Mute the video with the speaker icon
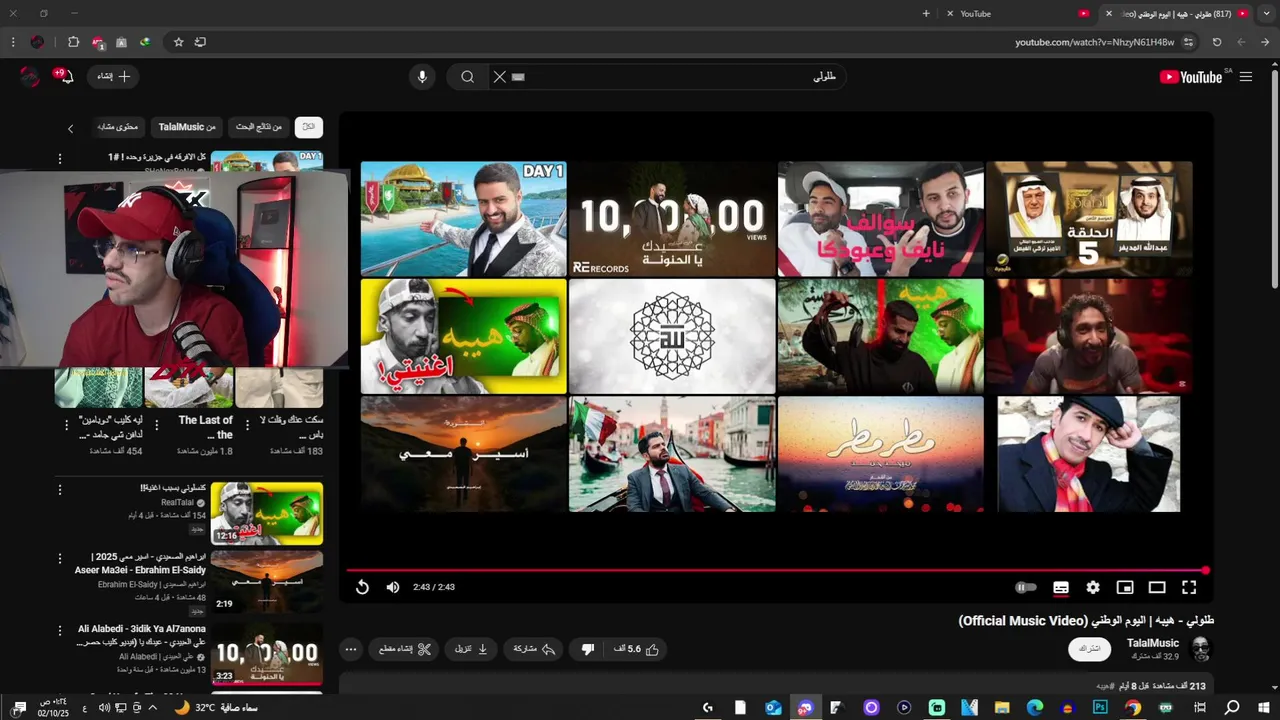This screenshot has width=1280, height=720. coord(393,587)
